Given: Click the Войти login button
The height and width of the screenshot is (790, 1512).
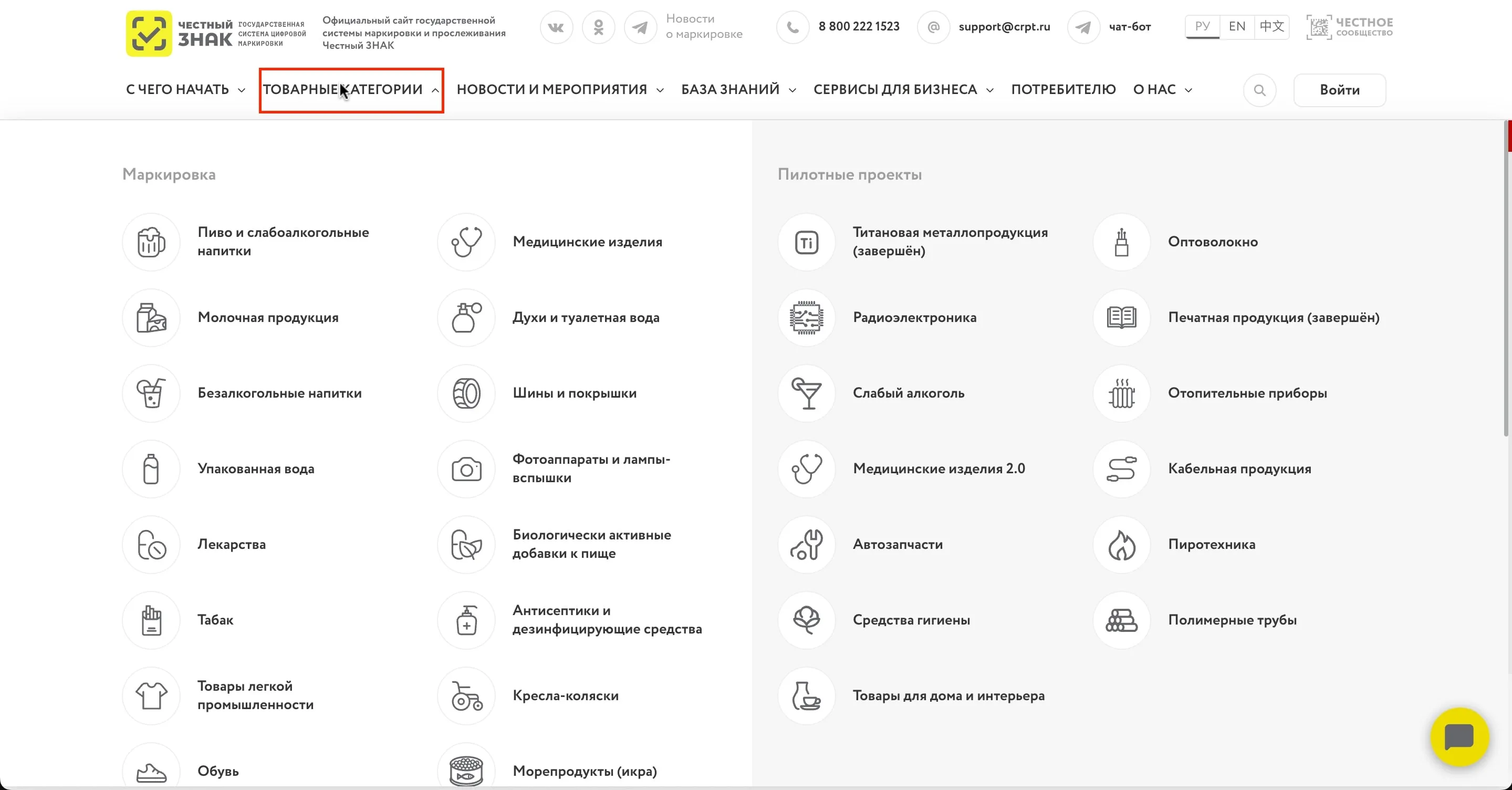Looking at the screenshot, I should click(1339, 90).
